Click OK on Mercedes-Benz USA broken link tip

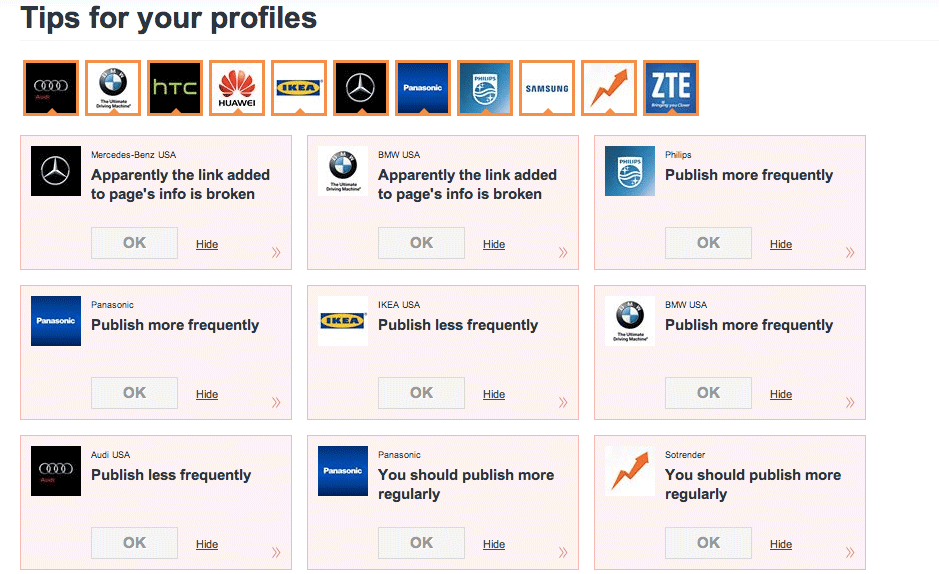134,243
